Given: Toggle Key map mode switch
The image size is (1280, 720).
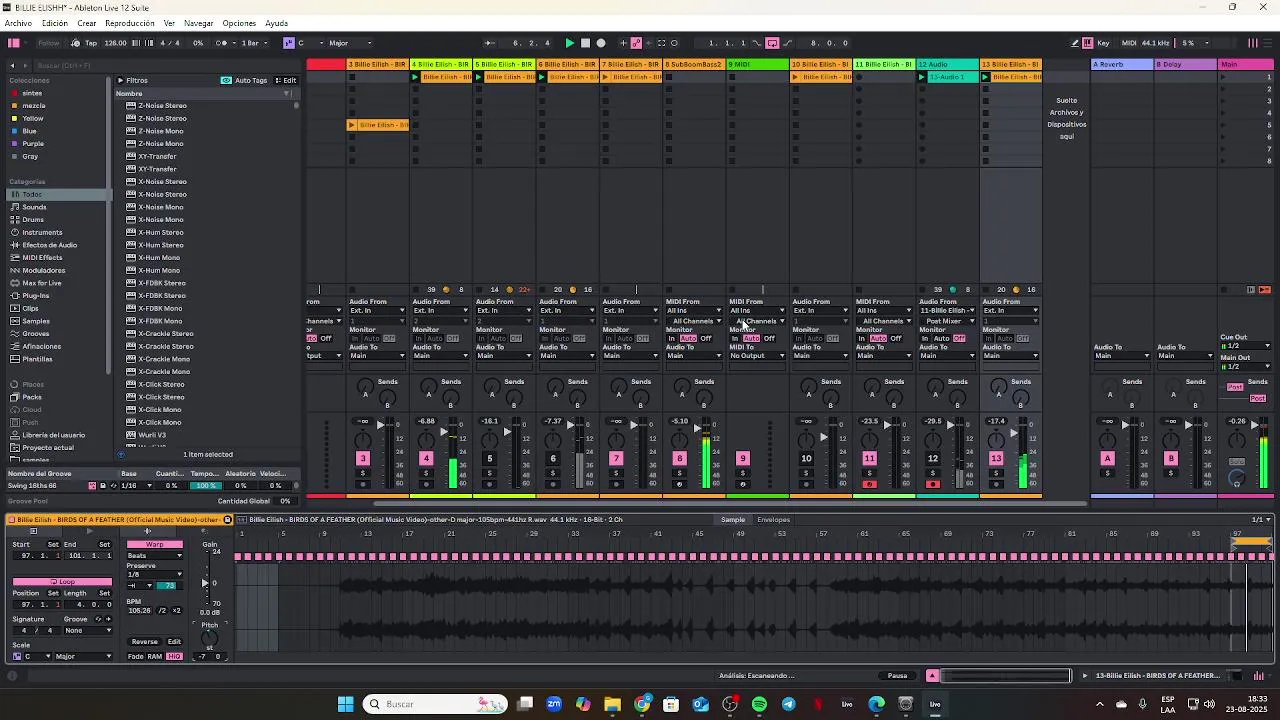Looking at the screenshot, I should [1103, 43].
